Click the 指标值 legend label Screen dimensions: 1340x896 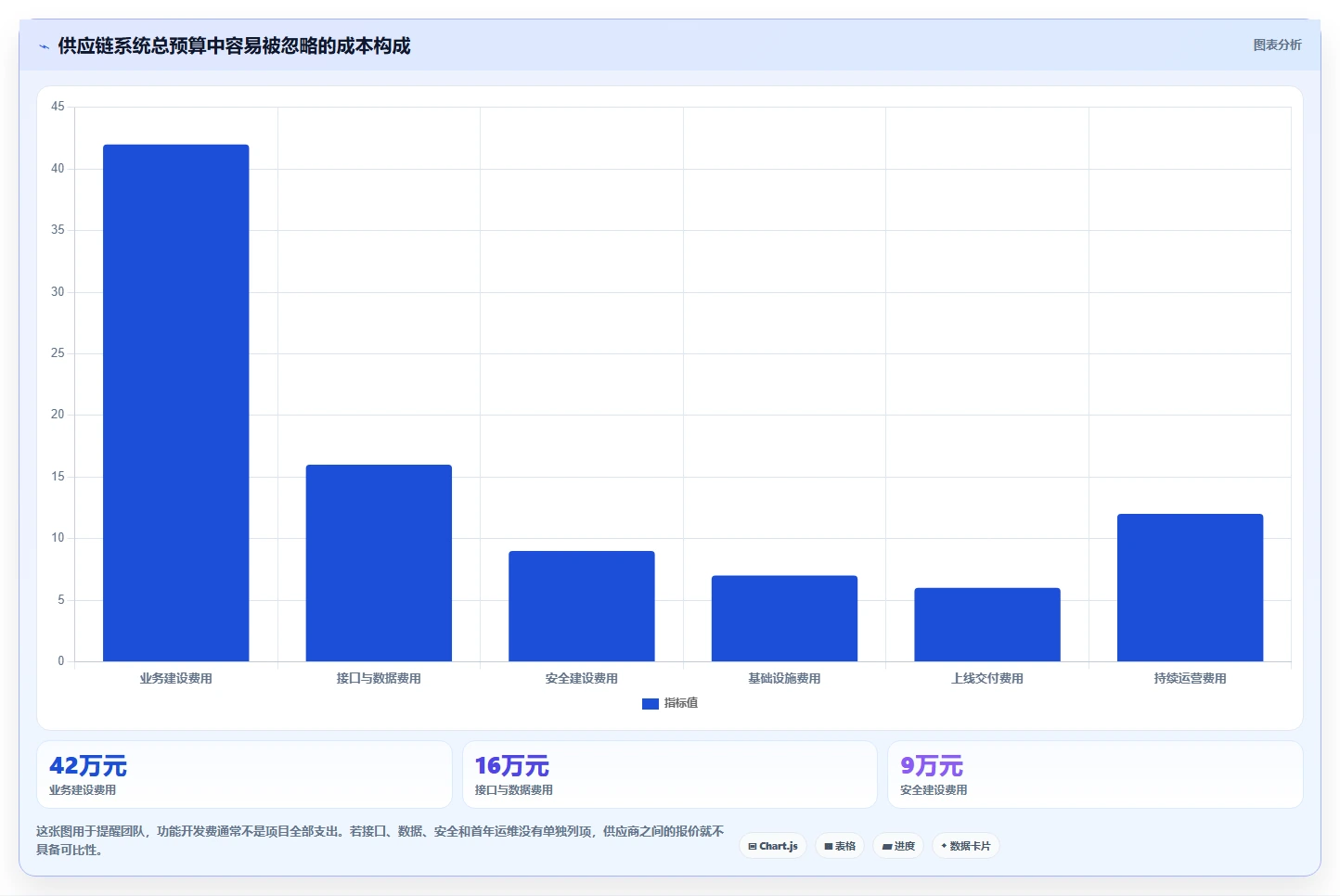point(681,703)
